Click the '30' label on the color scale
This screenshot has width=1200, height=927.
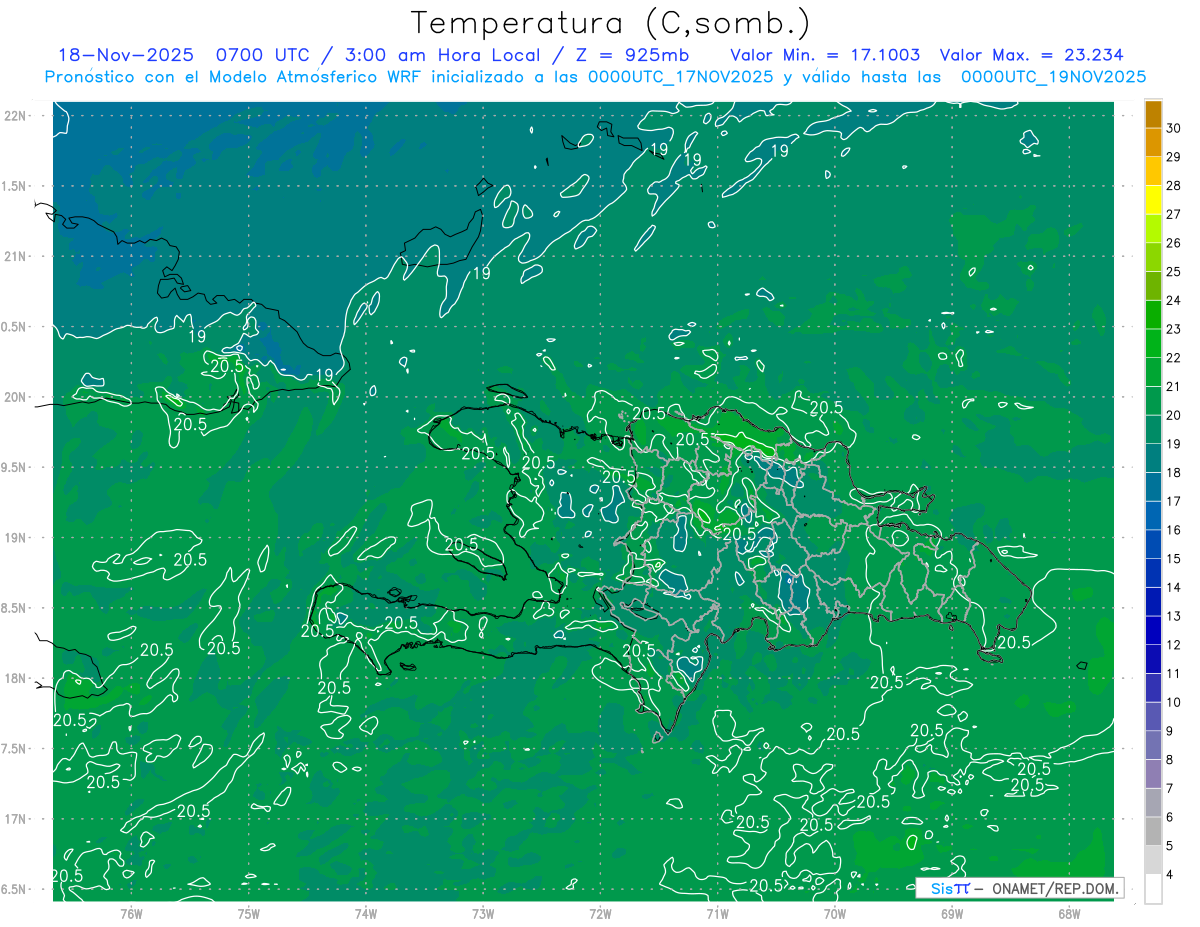tap(1174, 128)
